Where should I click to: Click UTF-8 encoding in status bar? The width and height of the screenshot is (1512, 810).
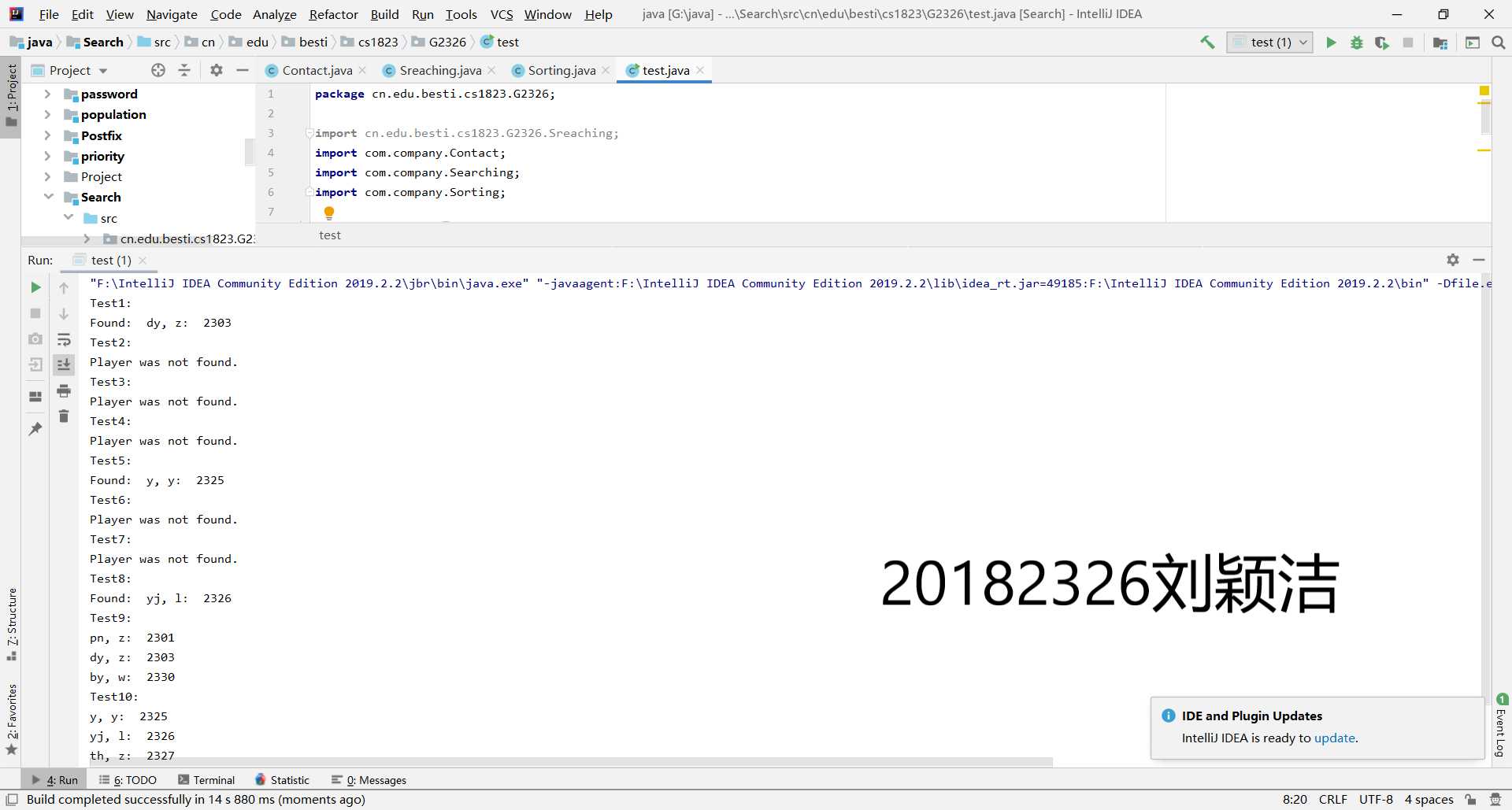pos(1376,800)
